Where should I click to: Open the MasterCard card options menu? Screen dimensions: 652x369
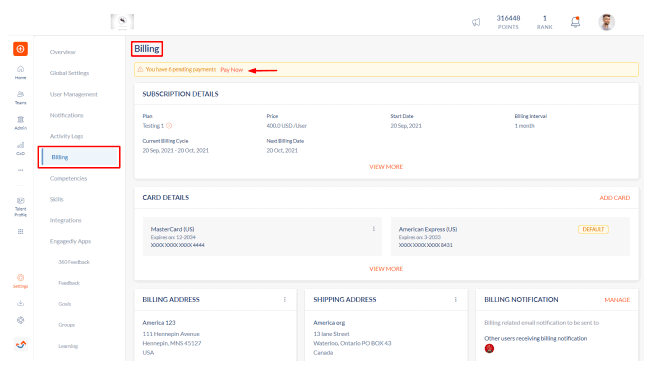[x=374, y=229]
